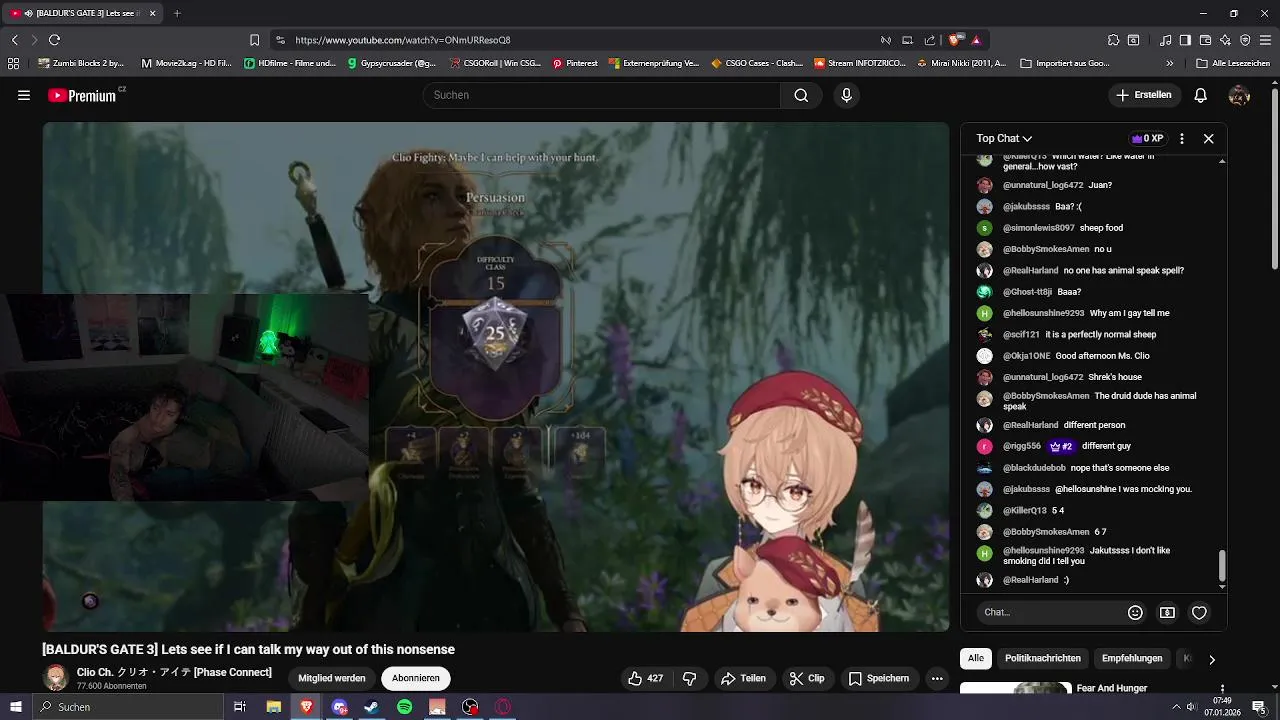1280x720 pixels.
Task: Click the browser URL address bar
Action: point(580,40)
